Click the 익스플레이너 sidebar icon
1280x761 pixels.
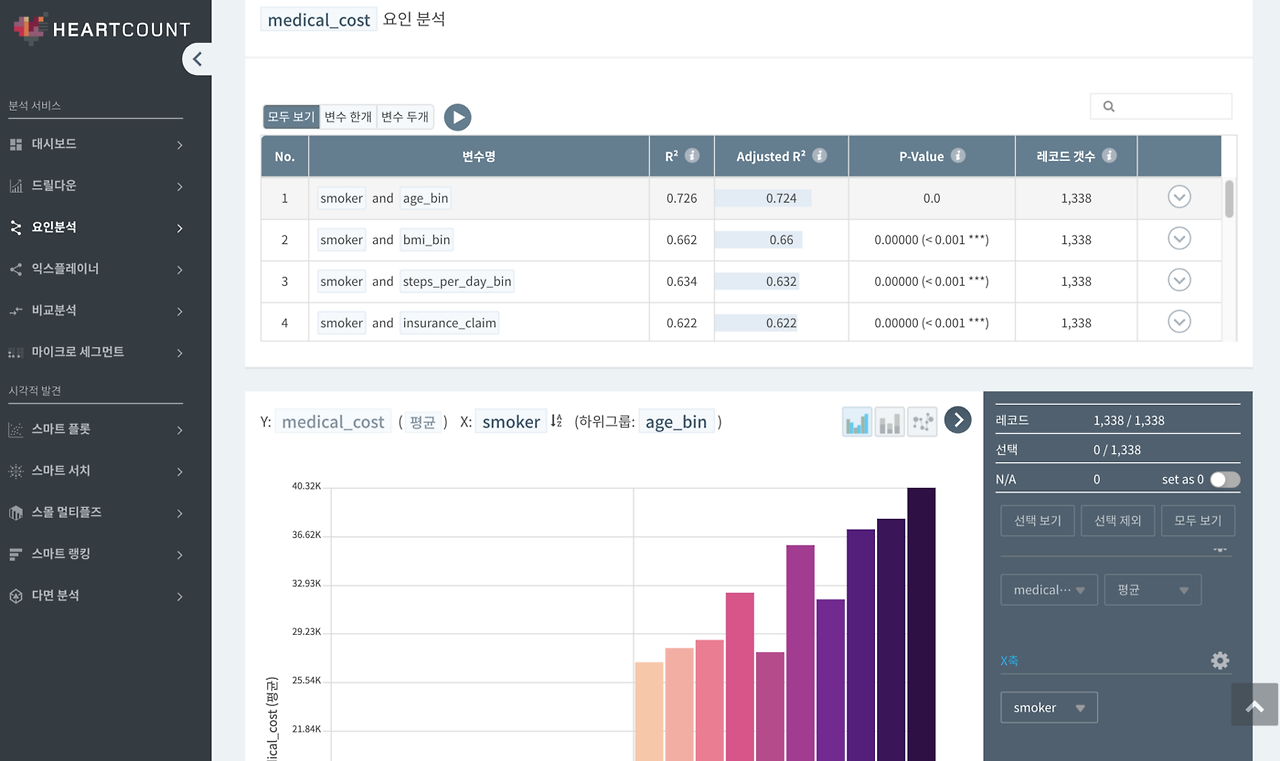click(15, 269)
